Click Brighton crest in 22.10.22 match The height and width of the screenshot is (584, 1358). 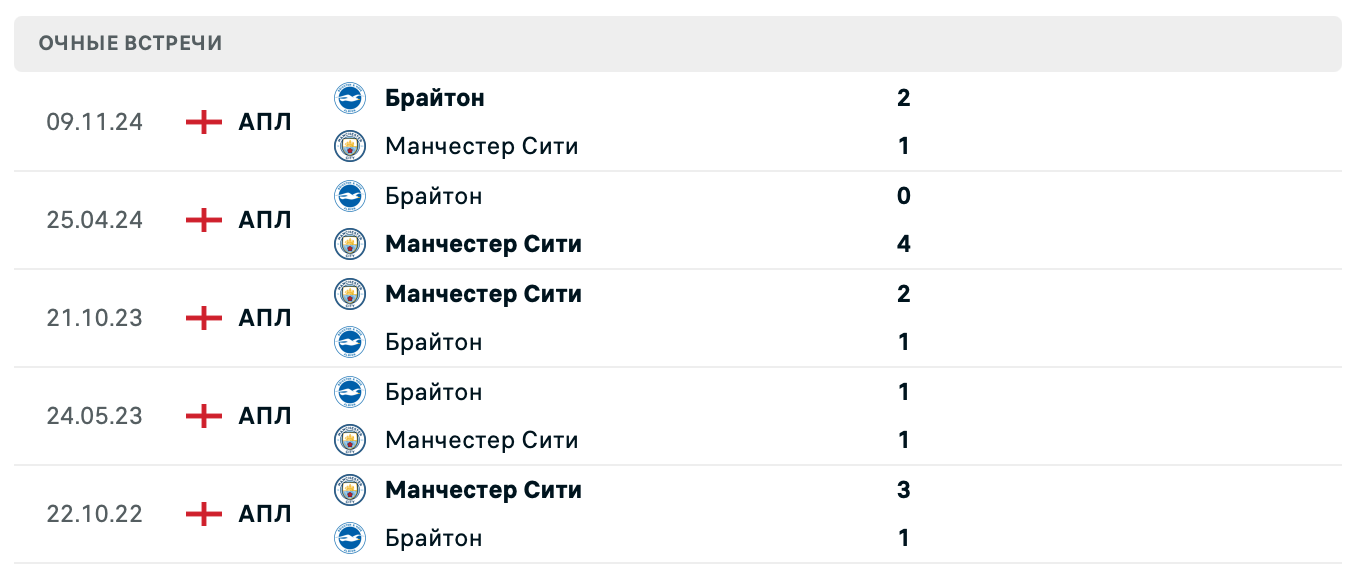[350, 539]
